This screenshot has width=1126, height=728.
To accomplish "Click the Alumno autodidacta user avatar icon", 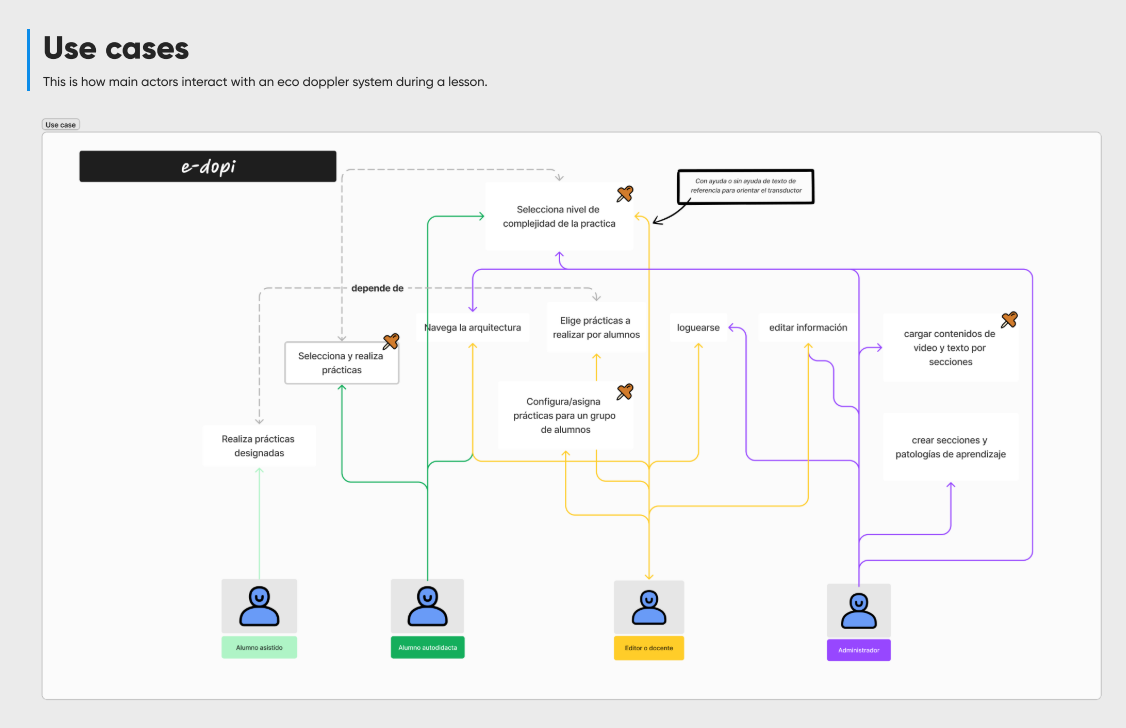I will click(x=427, y=606).
